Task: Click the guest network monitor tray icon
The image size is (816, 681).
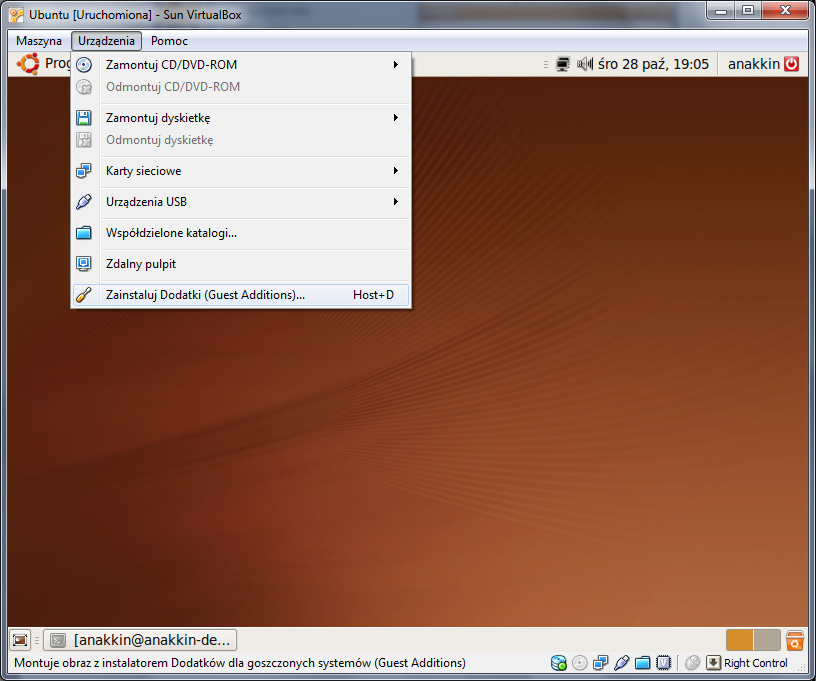Action: 563,64
